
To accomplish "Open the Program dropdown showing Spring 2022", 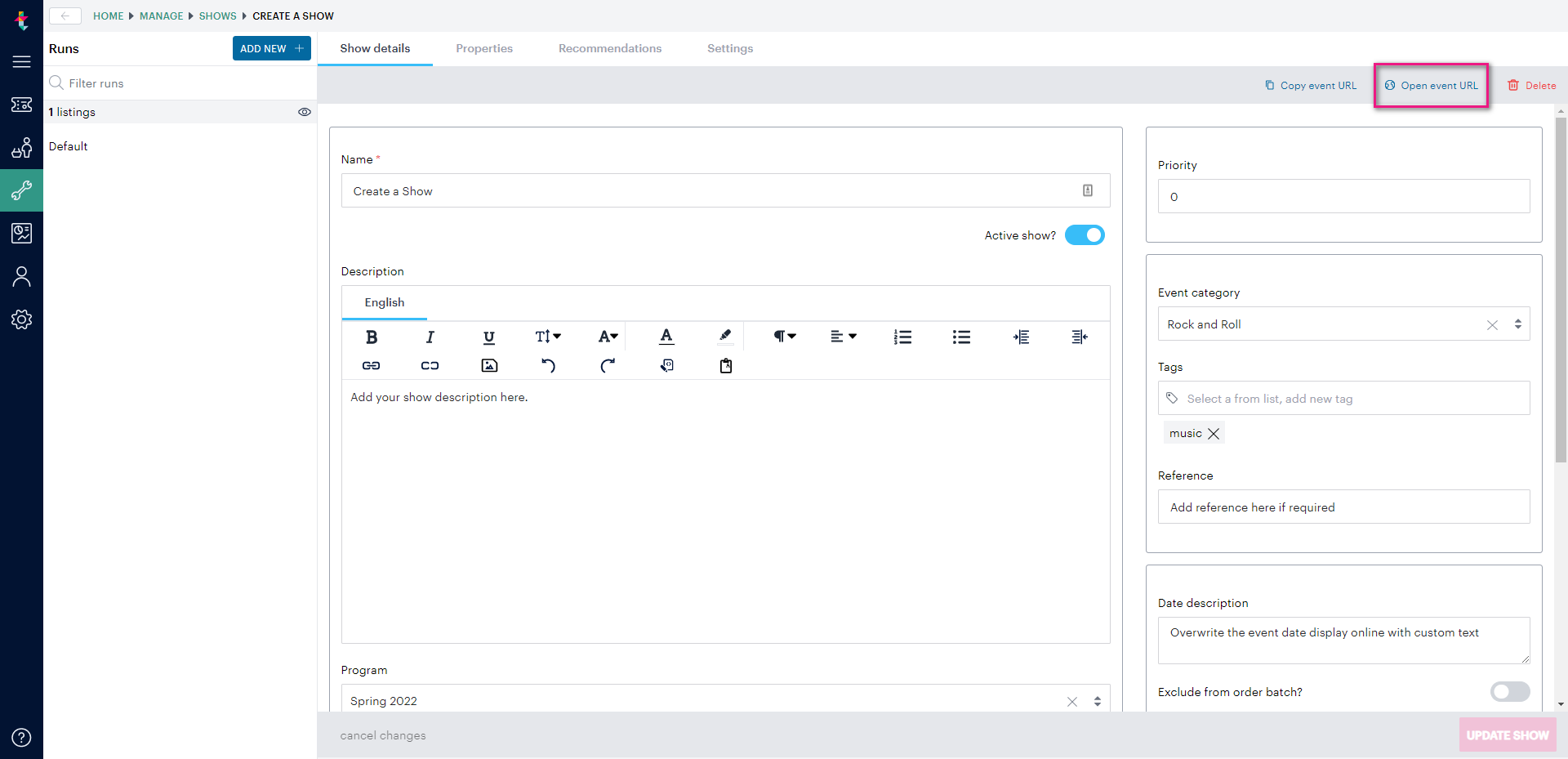I will point(1097,700).
